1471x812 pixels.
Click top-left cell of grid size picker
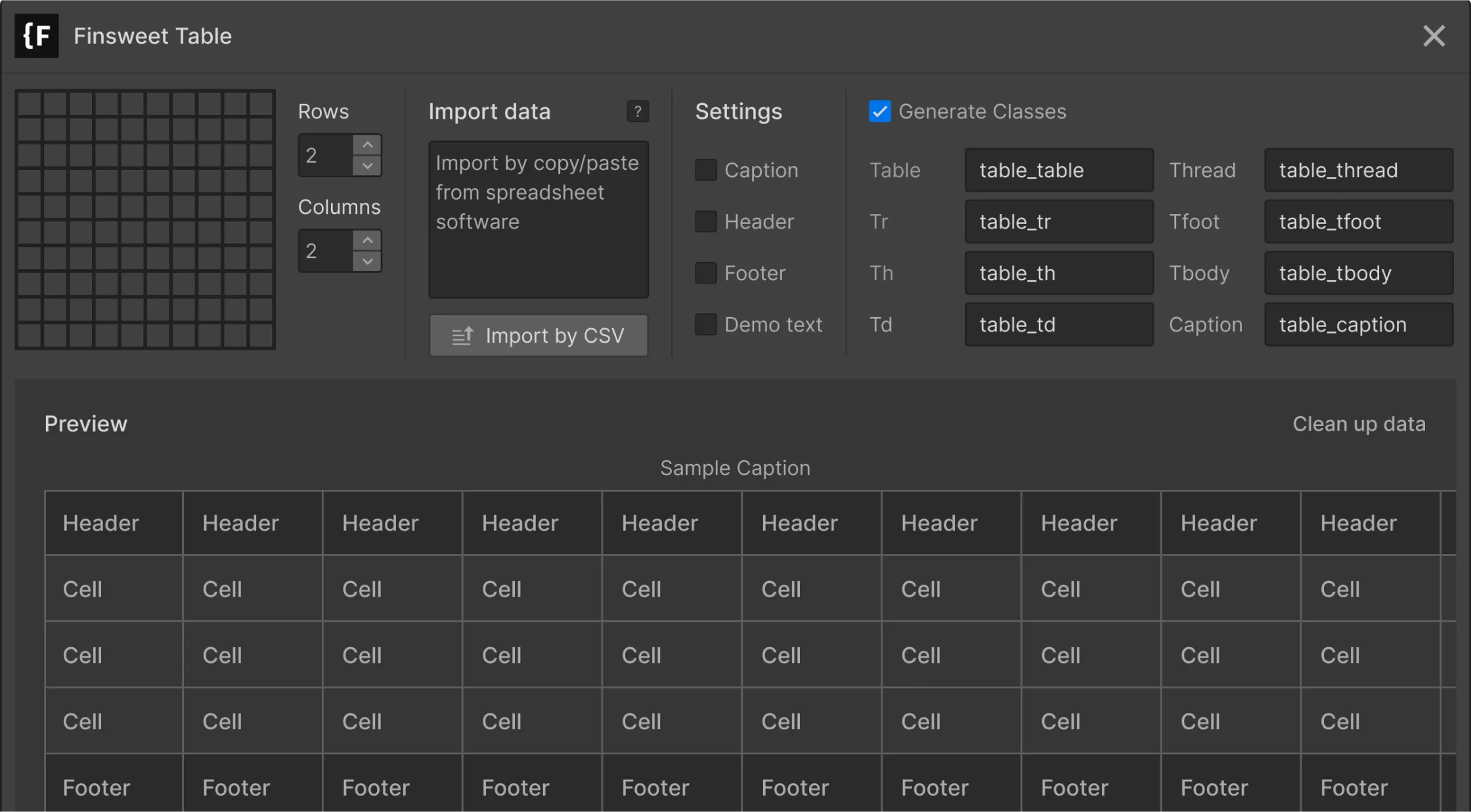[x=30, y=104]
